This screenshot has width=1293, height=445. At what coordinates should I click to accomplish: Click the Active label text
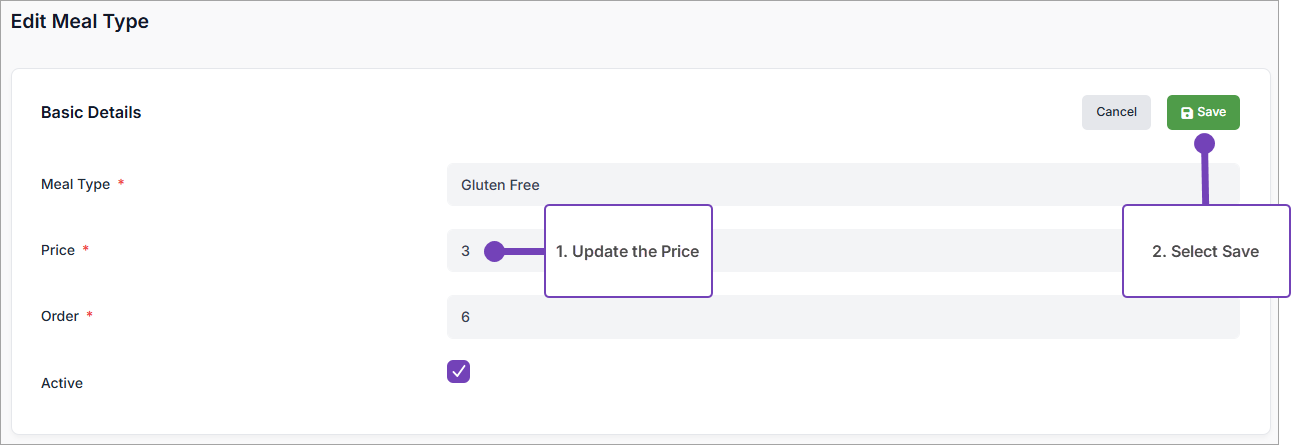point(62,383)
